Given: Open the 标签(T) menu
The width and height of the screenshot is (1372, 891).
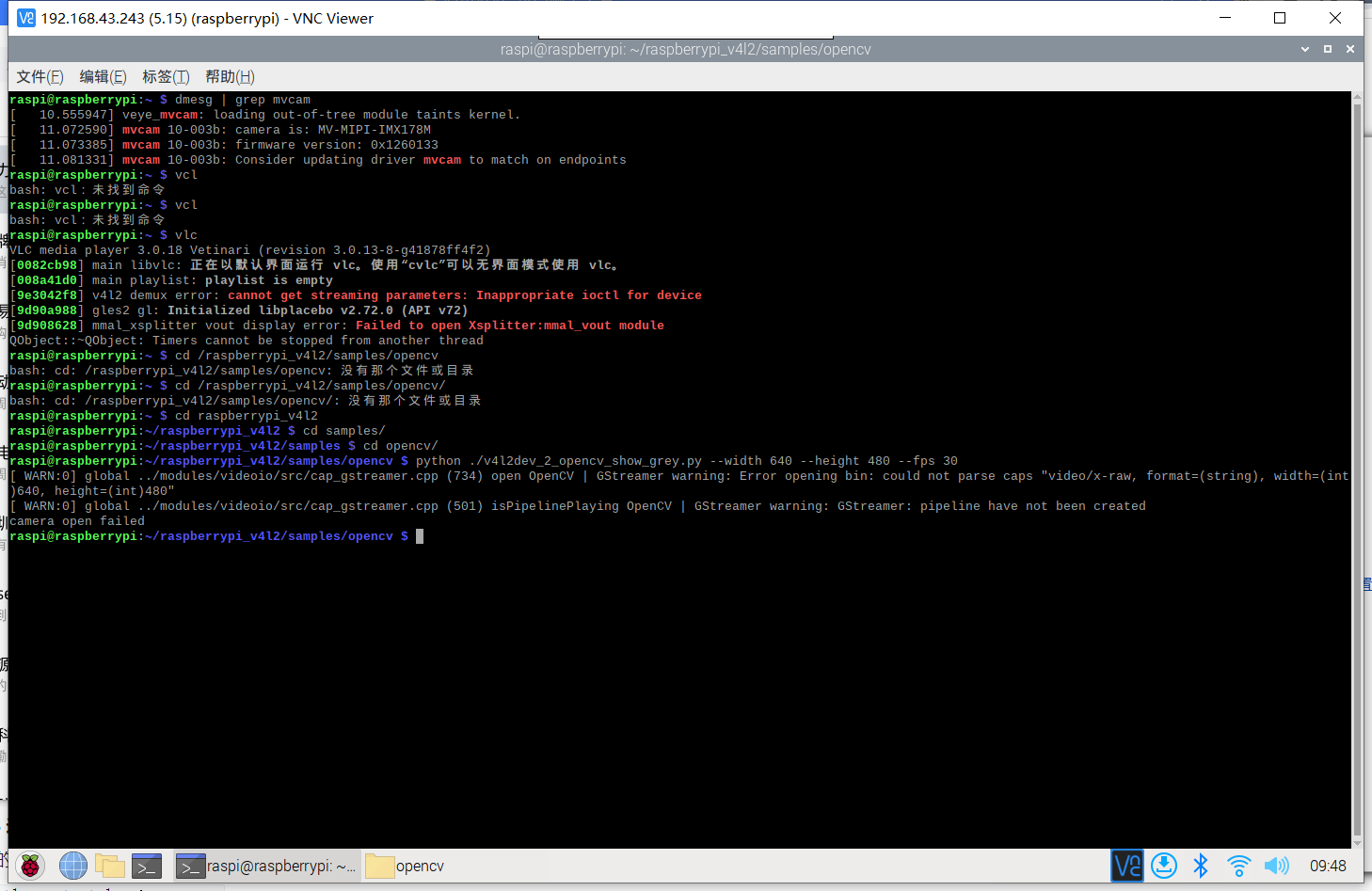Looking at the screenshot, I should coord(166,77).
